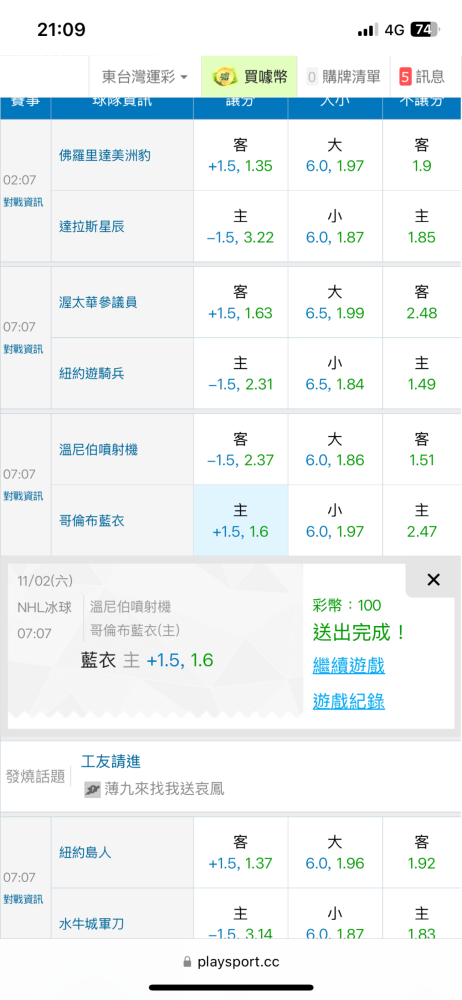Select 客 1.92 for 紐約島人

click(x=421, y=853)
